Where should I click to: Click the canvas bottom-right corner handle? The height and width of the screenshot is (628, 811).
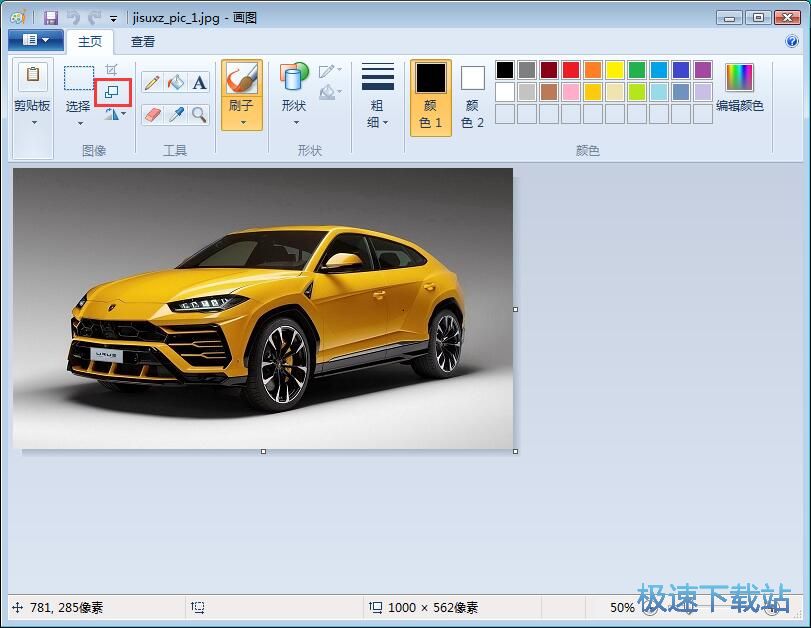click(516, 452)
